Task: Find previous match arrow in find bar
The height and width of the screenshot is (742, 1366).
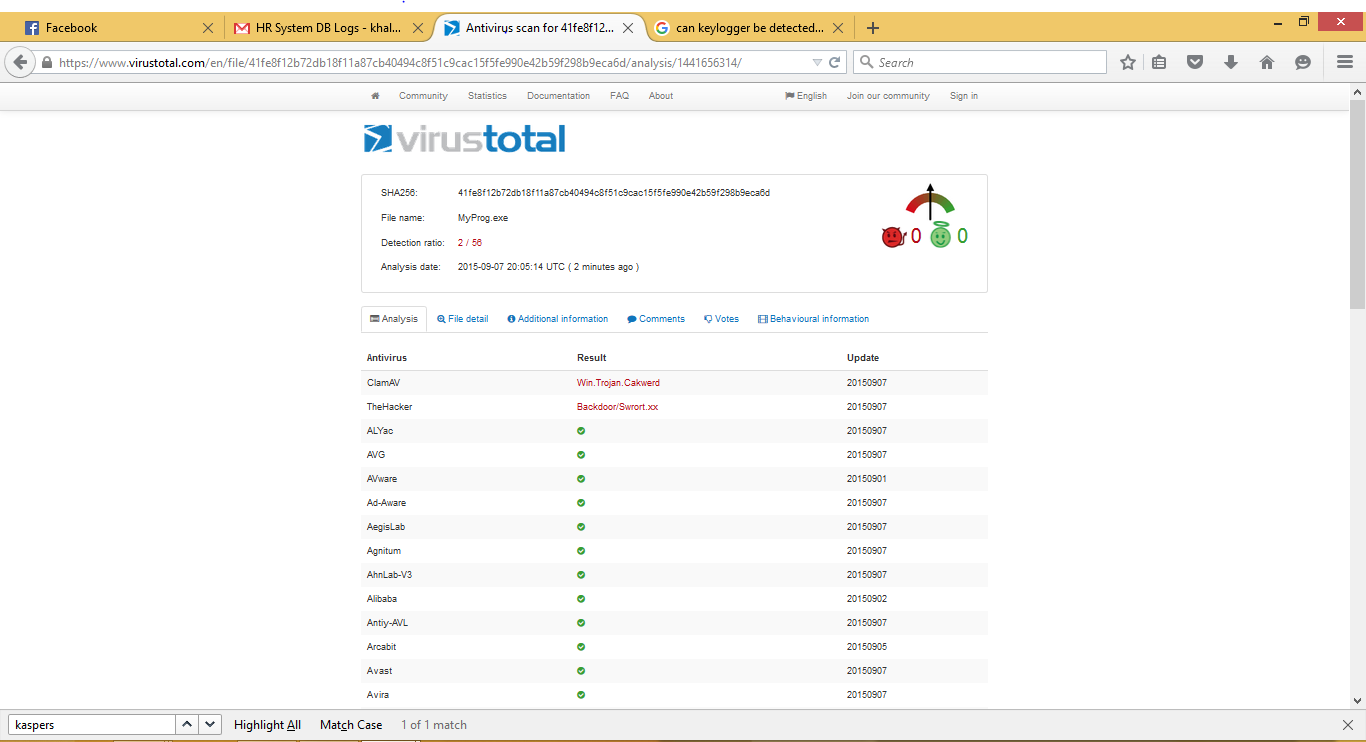Action: [x=187, y=725]
